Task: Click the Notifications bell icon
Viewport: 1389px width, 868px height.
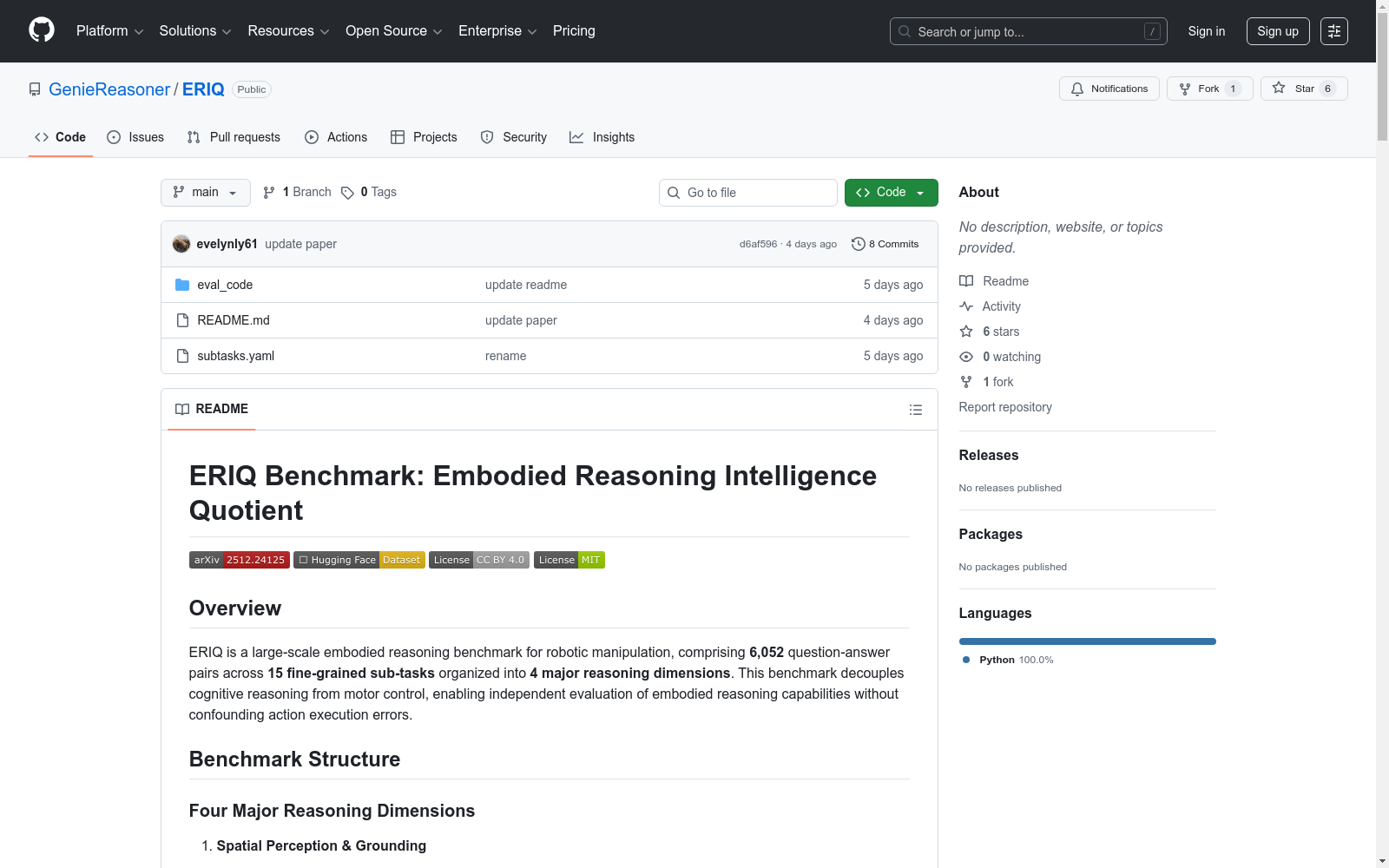Action: coord(1077,89)
